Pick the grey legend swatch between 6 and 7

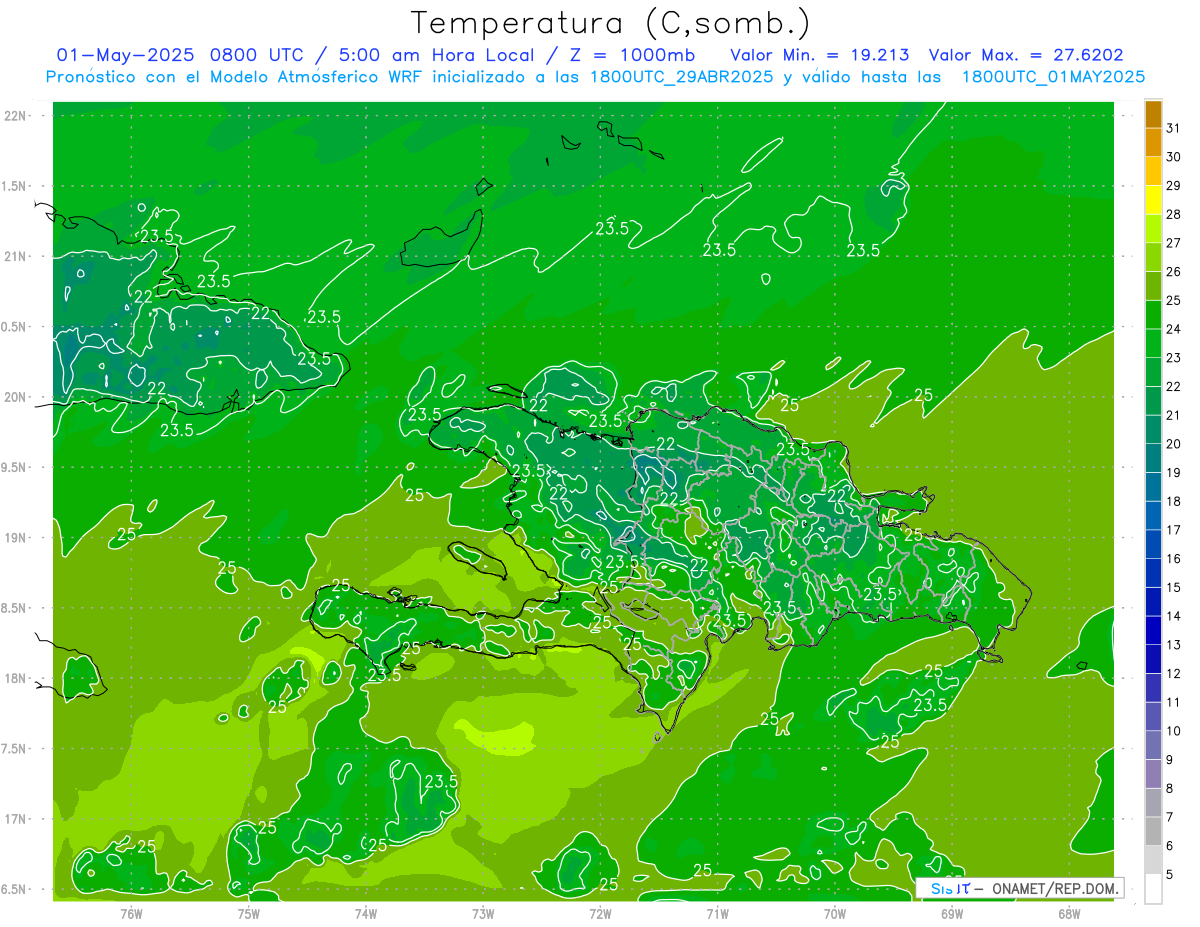point(1153,832)
